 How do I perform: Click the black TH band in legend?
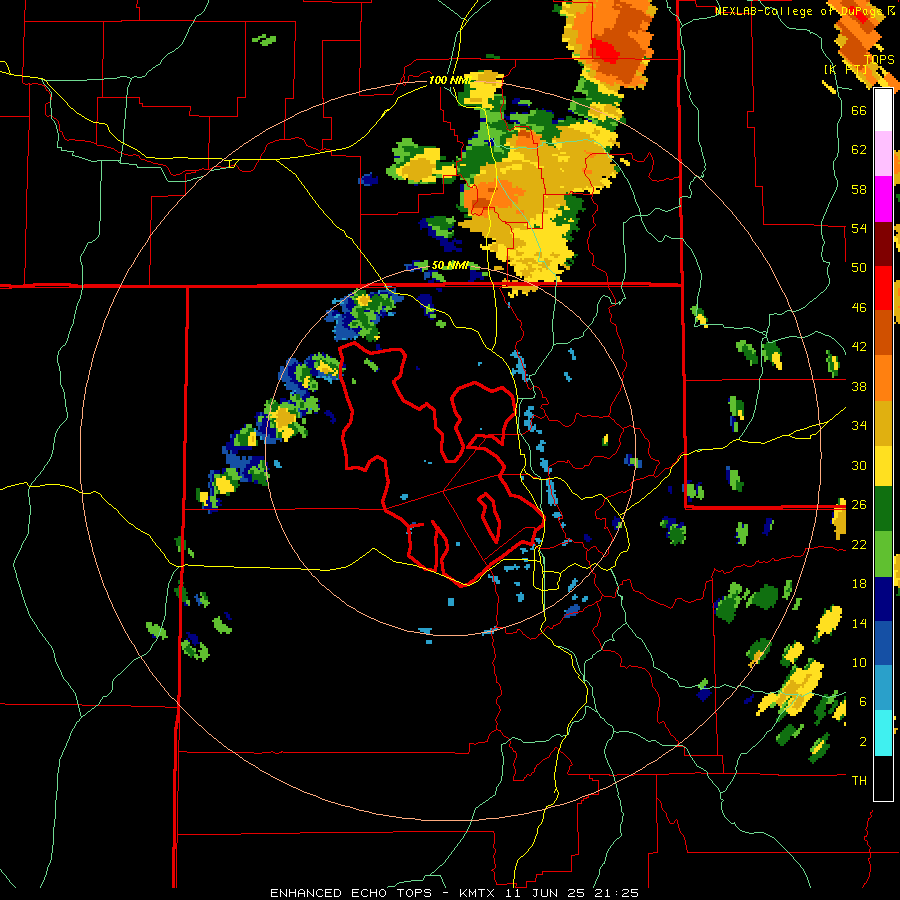click(883, 778)
